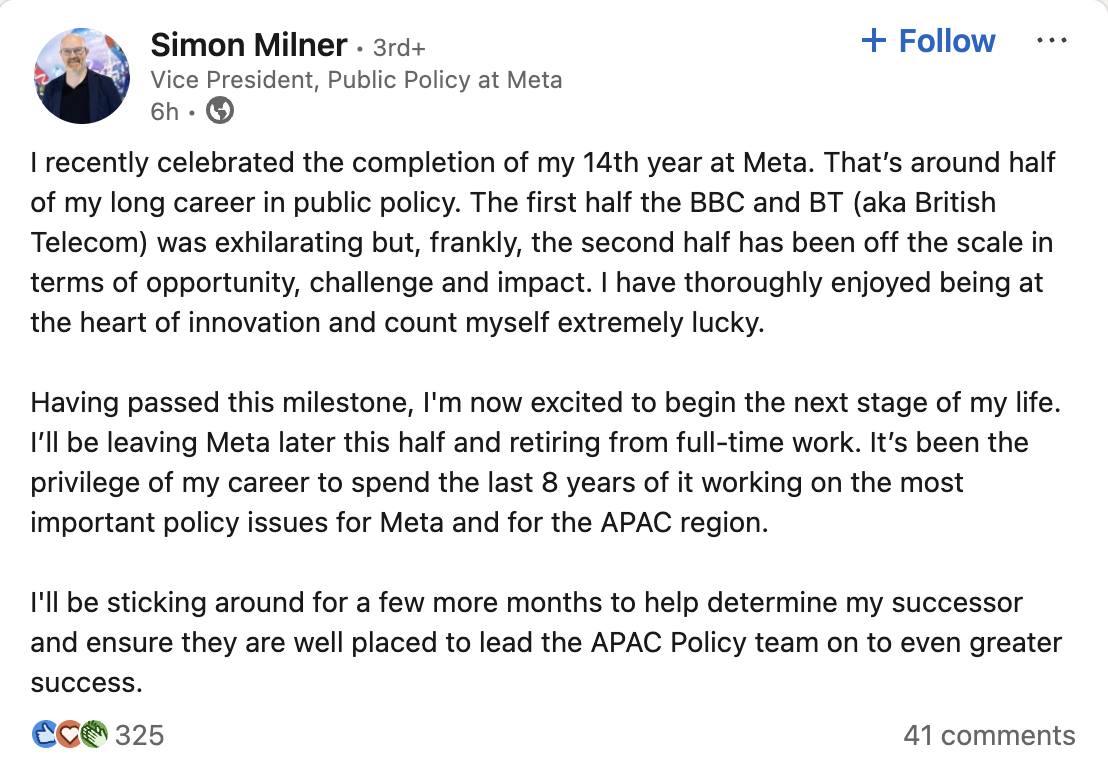Toggle following Simon Milner
1108x764 pixels.
pyautogui.click(x=928, y=41)
